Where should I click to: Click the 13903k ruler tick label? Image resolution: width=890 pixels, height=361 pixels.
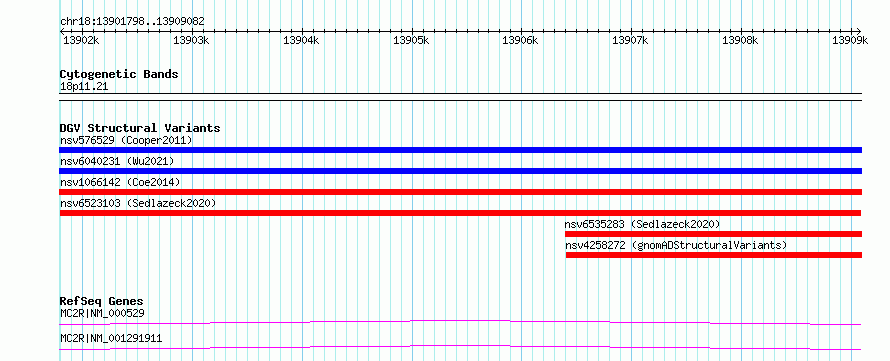tap(191, 40)
